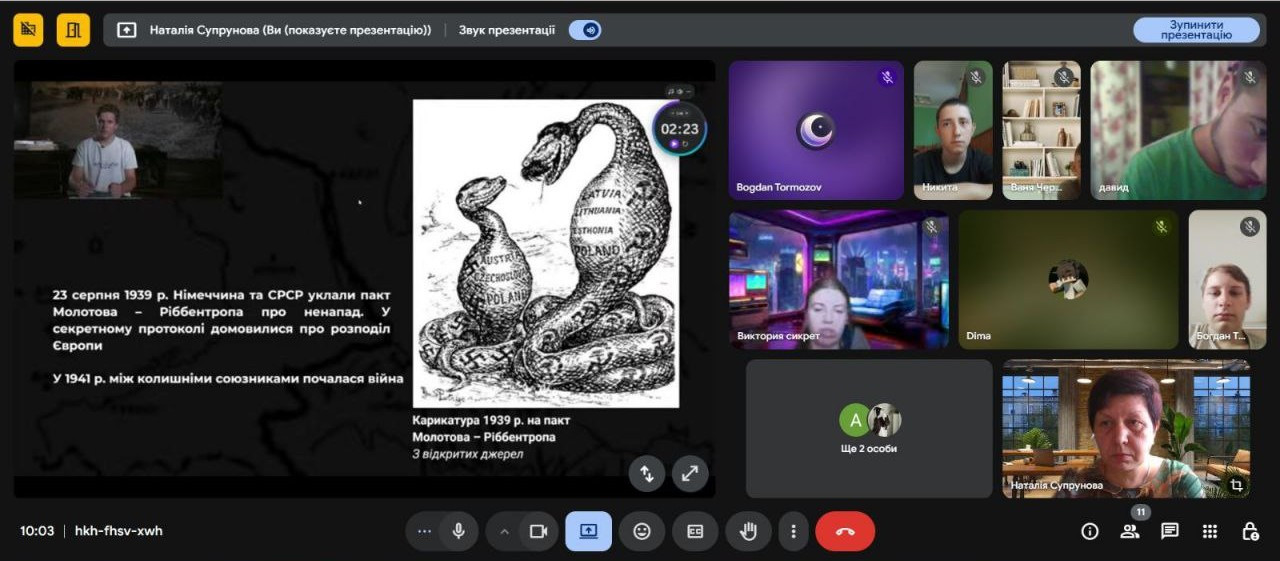Expand video settings chevron arrow
This screenshot has height=561, width=1280.
(504, 531)
